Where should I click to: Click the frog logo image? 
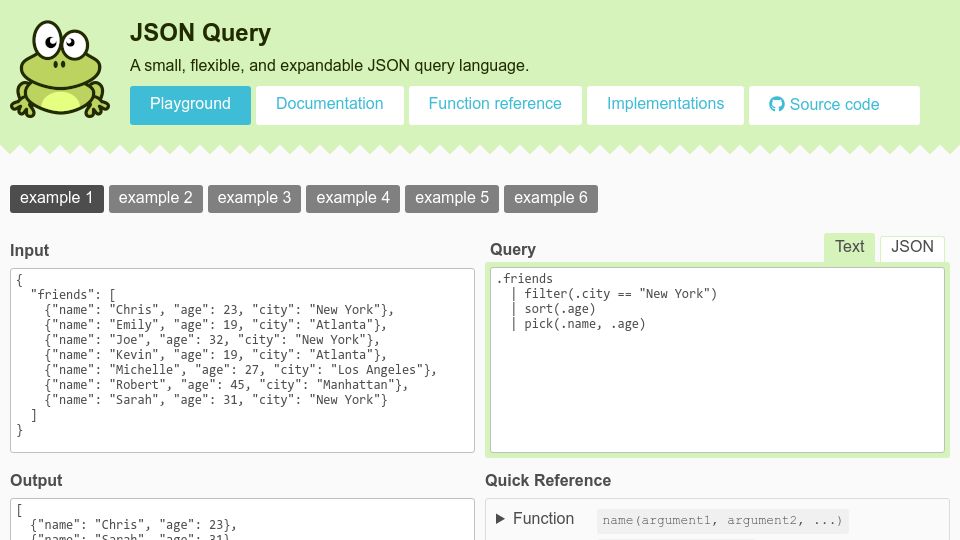point(60,69)
